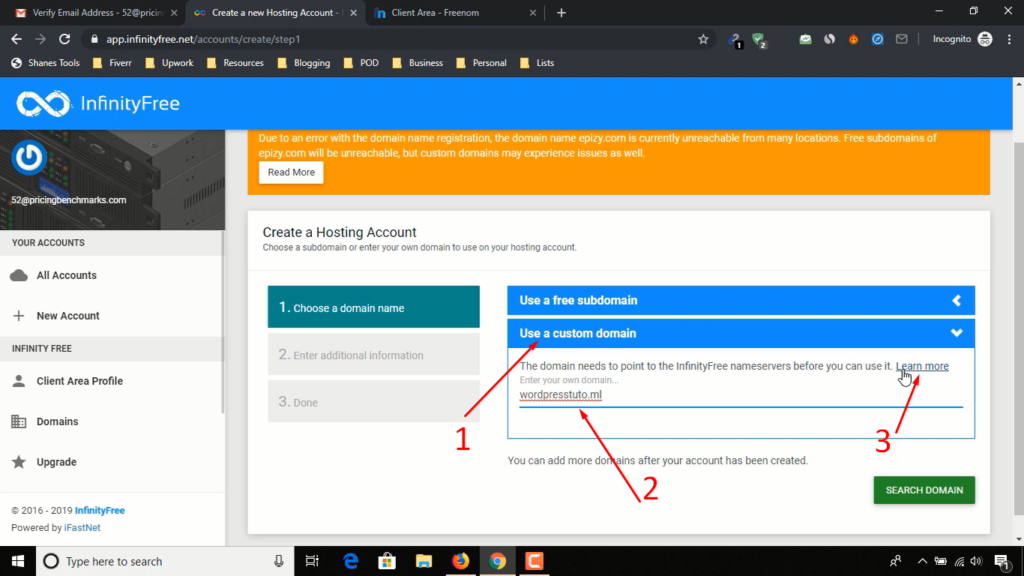Close the Verify Email Address tab
Image resolution: width=1024 pixels, height=576 pixels.
[x=174, y=12]
